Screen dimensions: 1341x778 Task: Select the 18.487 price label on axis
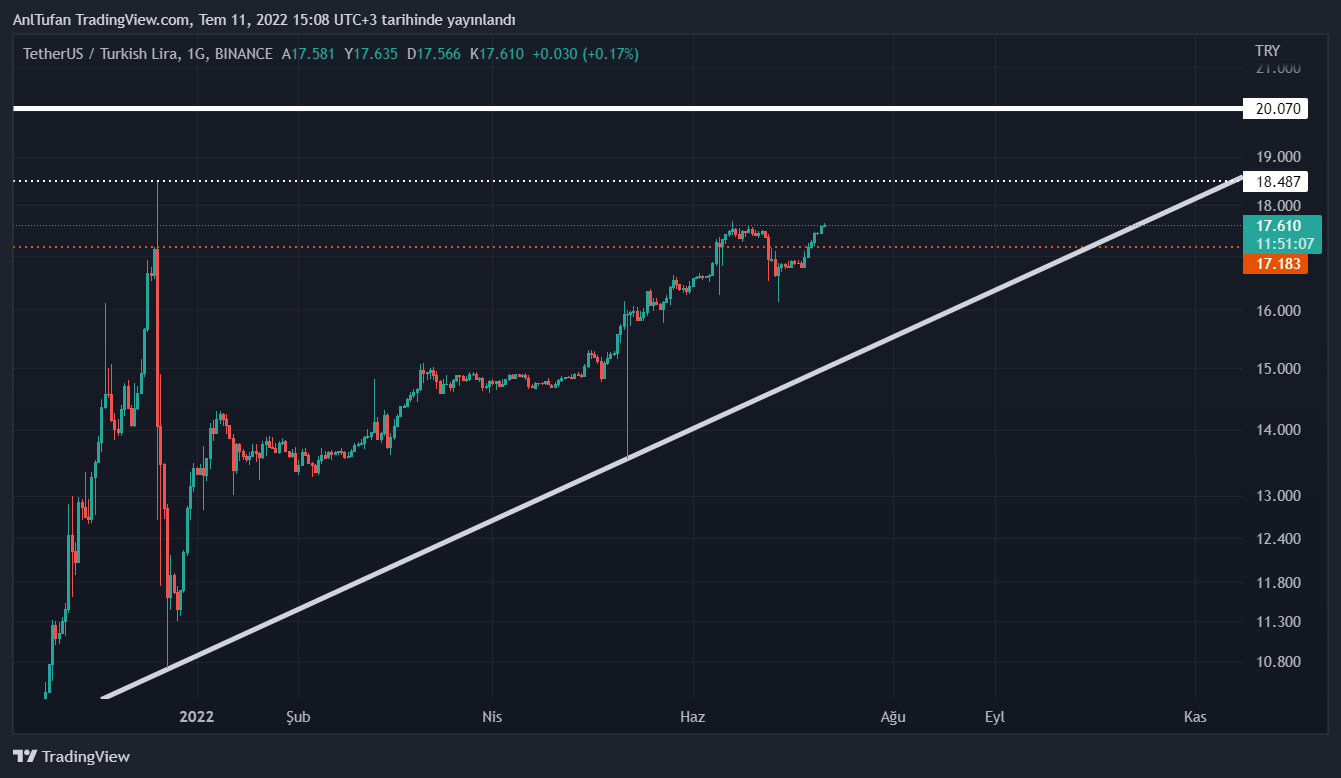[x=1275, y=182]
